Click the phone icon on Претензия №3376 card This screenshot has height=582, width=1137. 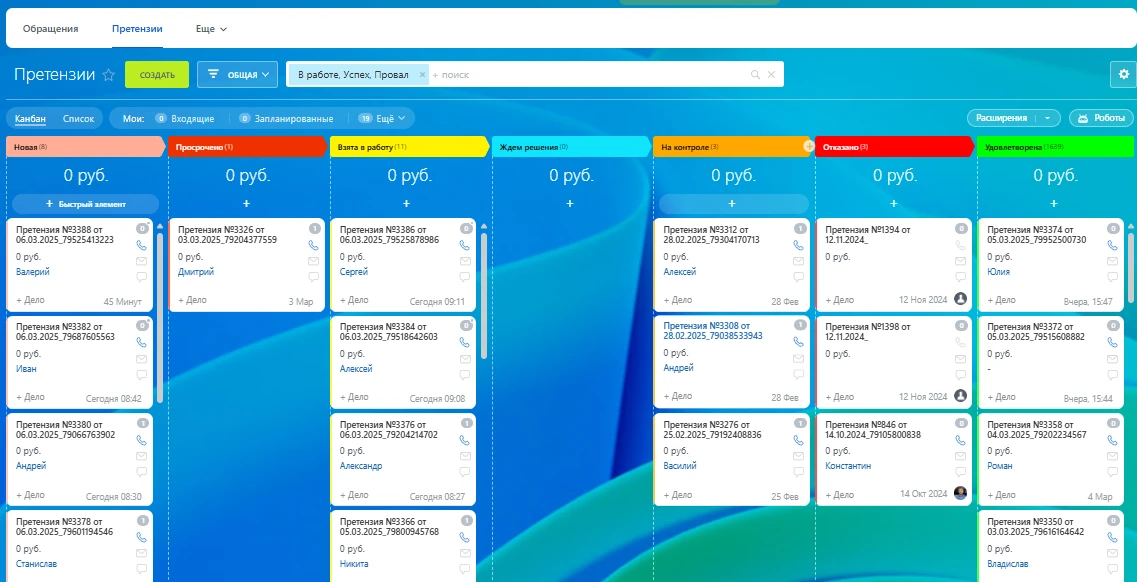click(x=466, y=440)
